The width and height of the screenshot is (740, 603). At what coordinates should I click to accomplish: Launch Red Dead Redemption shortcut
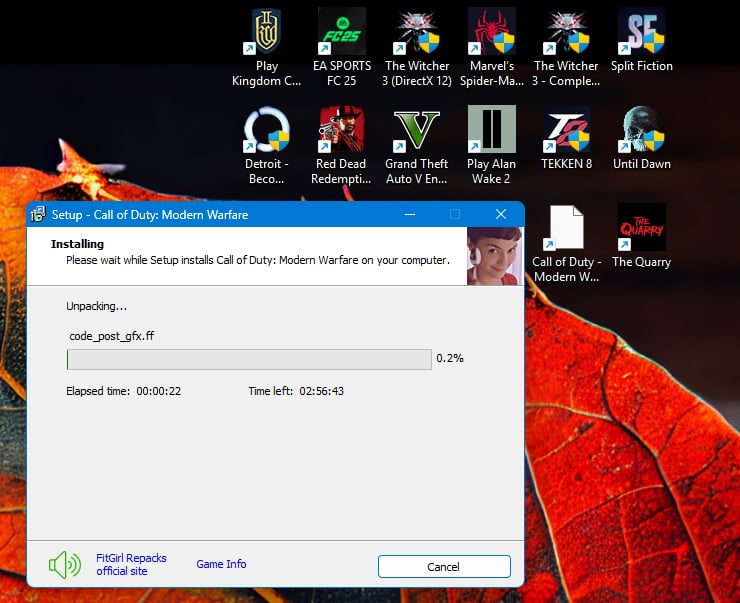pos(341,145)
